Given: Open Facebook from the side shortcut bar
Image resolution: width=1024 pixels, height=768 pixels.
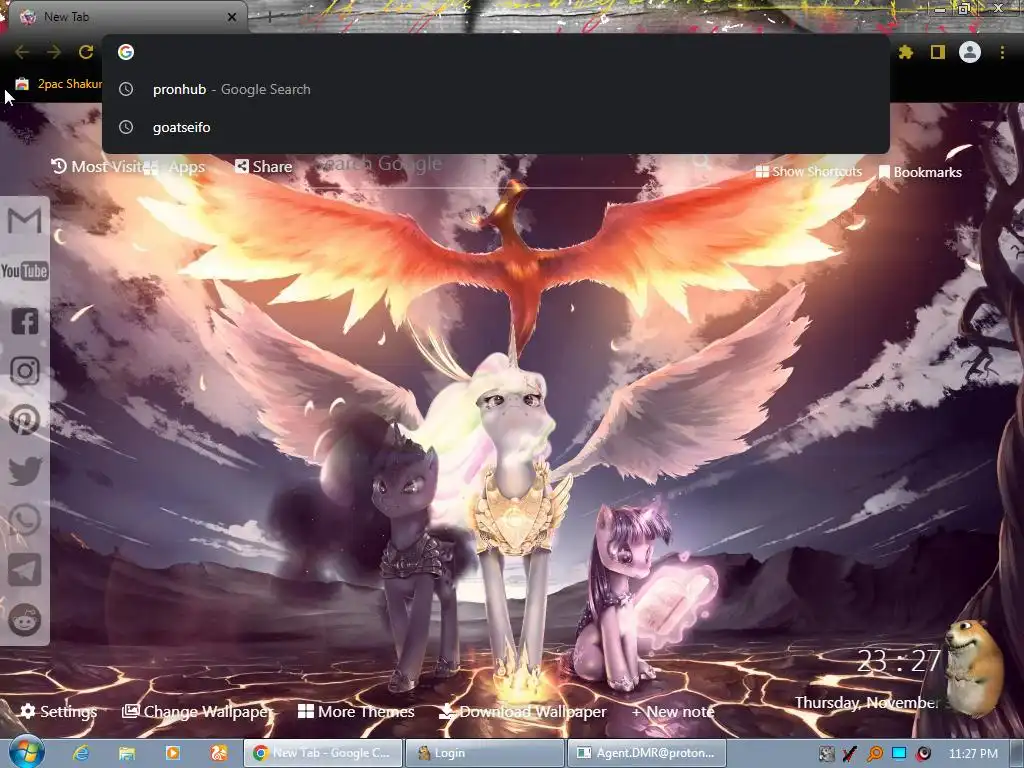Looking at the screenshot, I should tap(25, 321).
